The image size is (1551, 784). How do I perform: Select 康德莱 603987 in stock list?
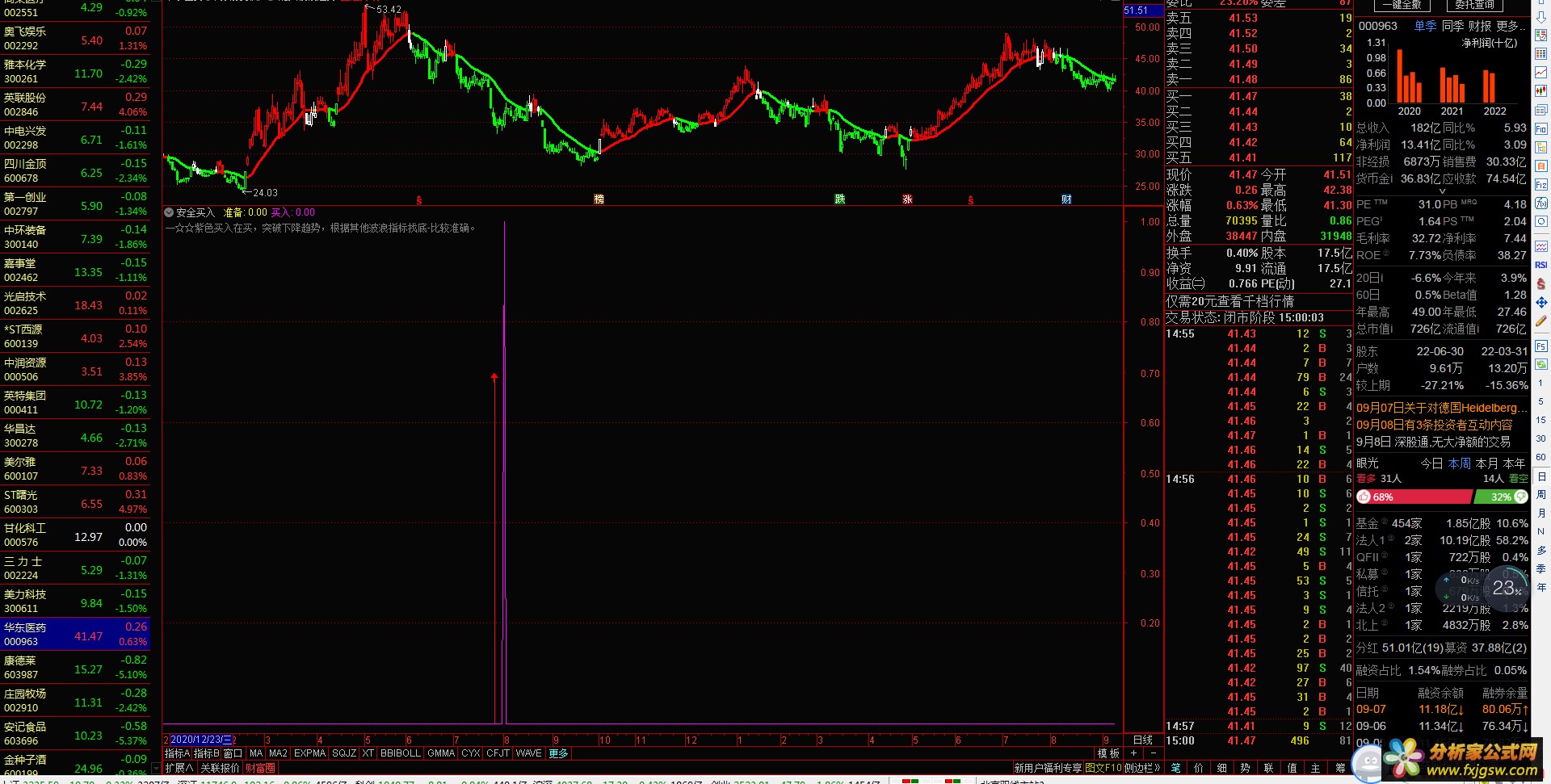[75, 667]
